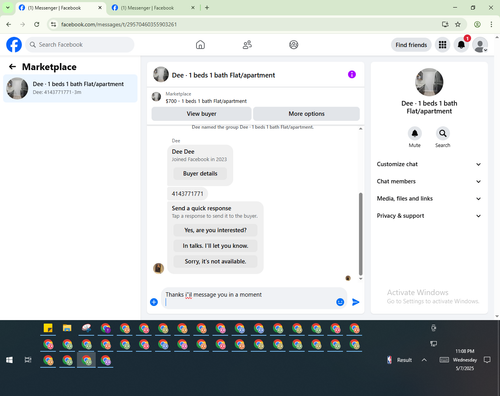Select the Dee conversation in Marketplace list
Screen dimensions: 500x396
coord(70,88)
